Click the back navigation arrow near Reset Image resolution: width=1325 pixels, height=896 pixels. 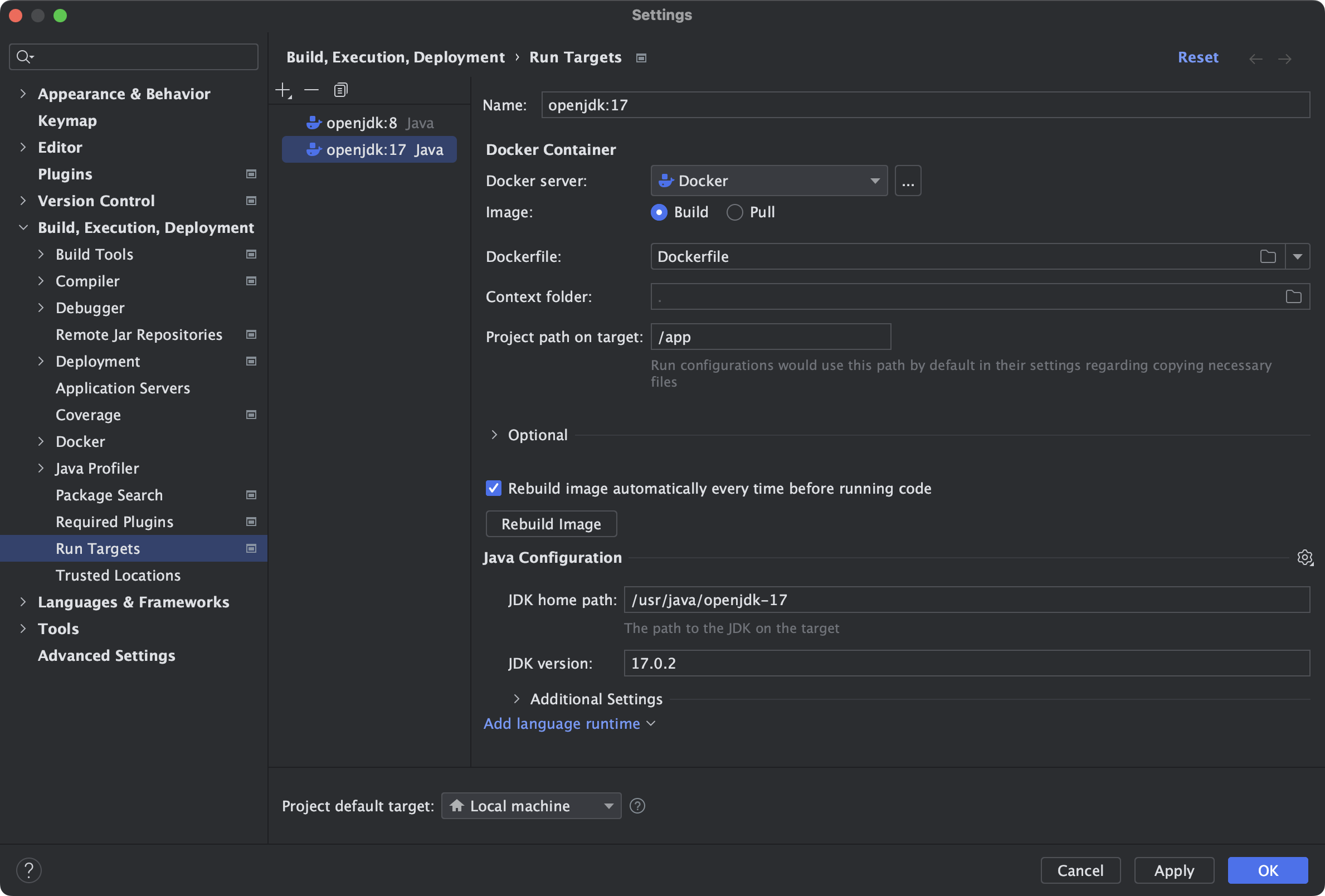point(1255,59)
